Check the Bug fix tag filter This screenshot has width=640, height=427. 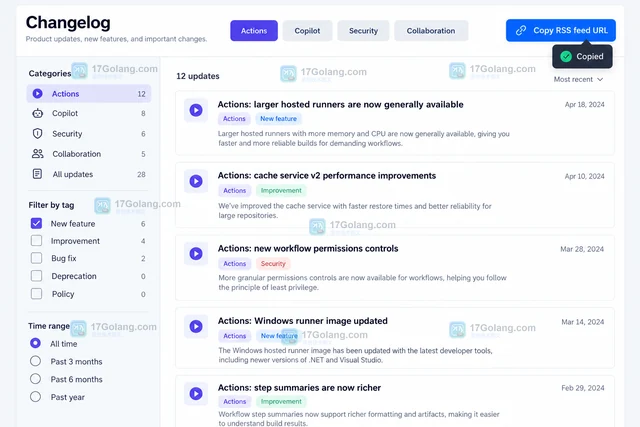tap(36, 258)
